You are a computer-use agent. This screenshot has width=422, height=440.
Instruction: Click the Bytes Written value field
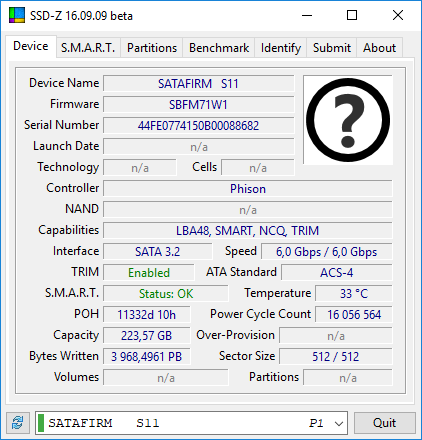[x=147, y=357]
